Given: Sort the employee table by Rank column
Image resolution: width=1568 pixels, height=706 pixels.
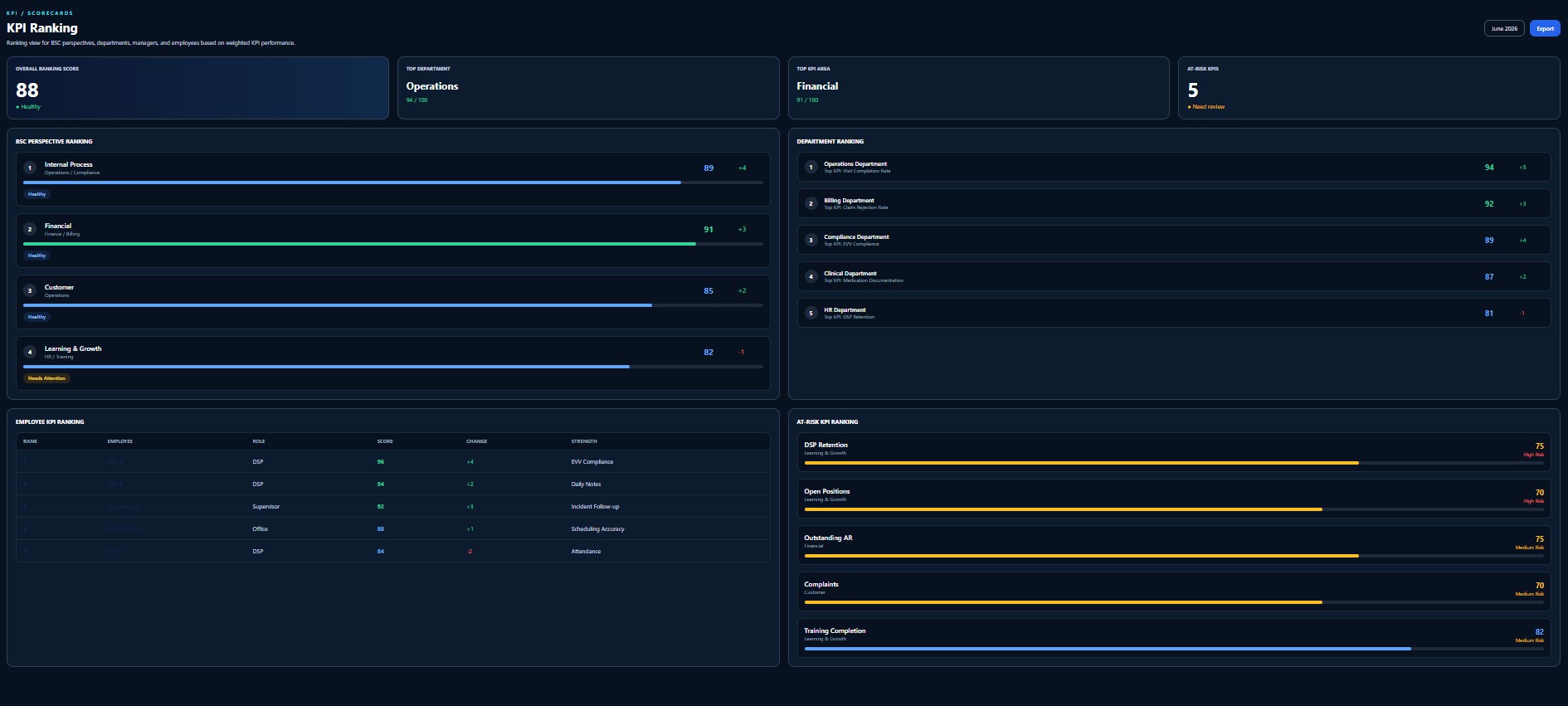Looking at the screenshot, I should (30, 441).
